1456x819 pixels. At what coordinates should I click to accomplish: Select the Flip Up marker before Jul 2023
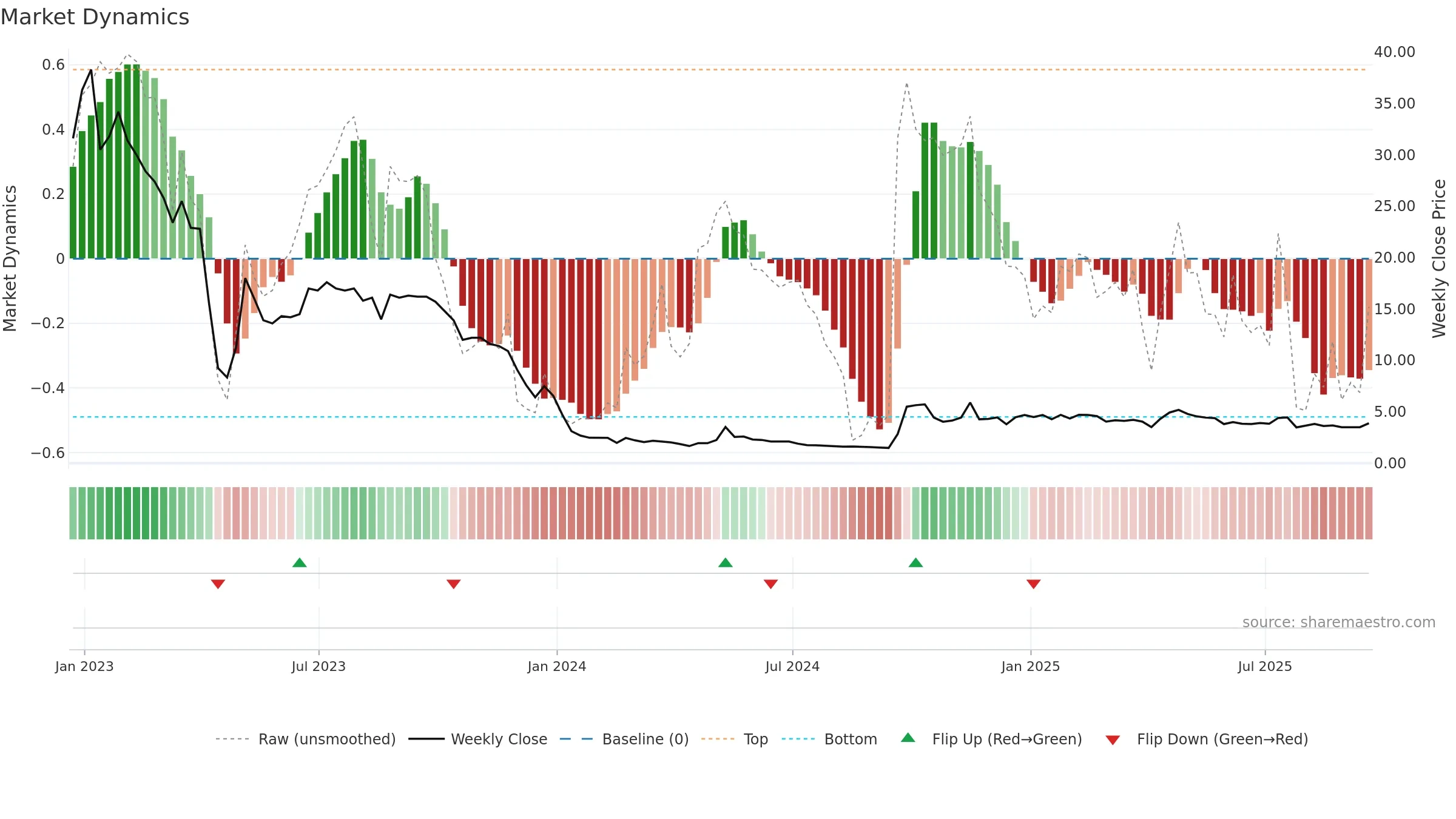coord(300,562)
